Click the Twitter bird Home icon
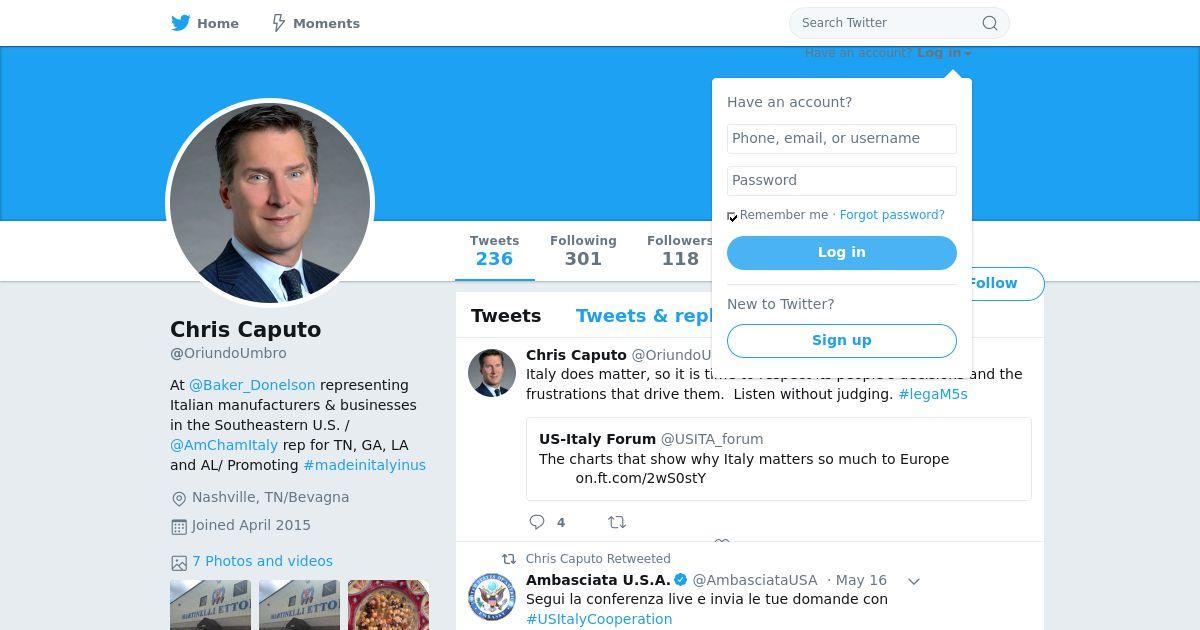Viewport: 1200px width, 630px height. point(180,23)
